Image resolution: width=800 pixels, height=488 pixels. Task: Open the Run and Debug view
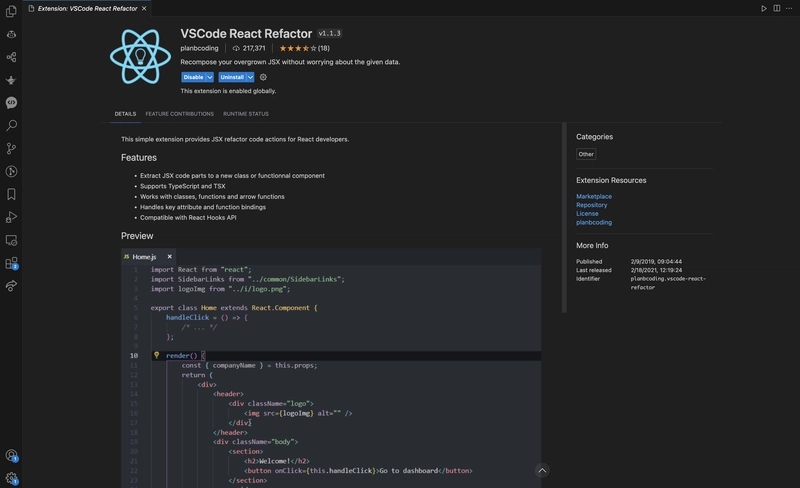point(11,217)
